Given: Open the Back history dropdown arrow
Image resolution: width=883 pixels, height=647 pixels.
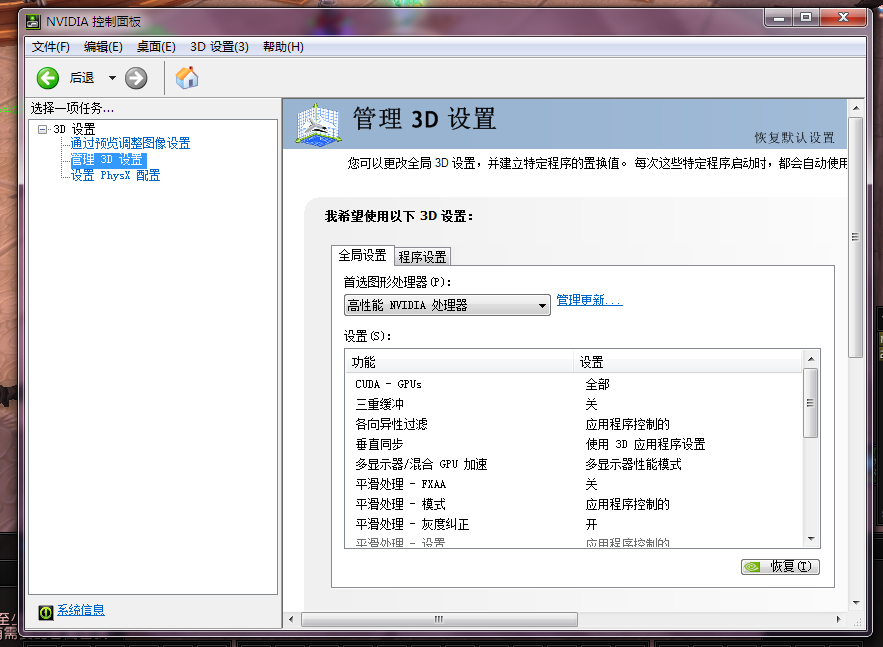Looking at the screenshot, I should click(112, 78).
